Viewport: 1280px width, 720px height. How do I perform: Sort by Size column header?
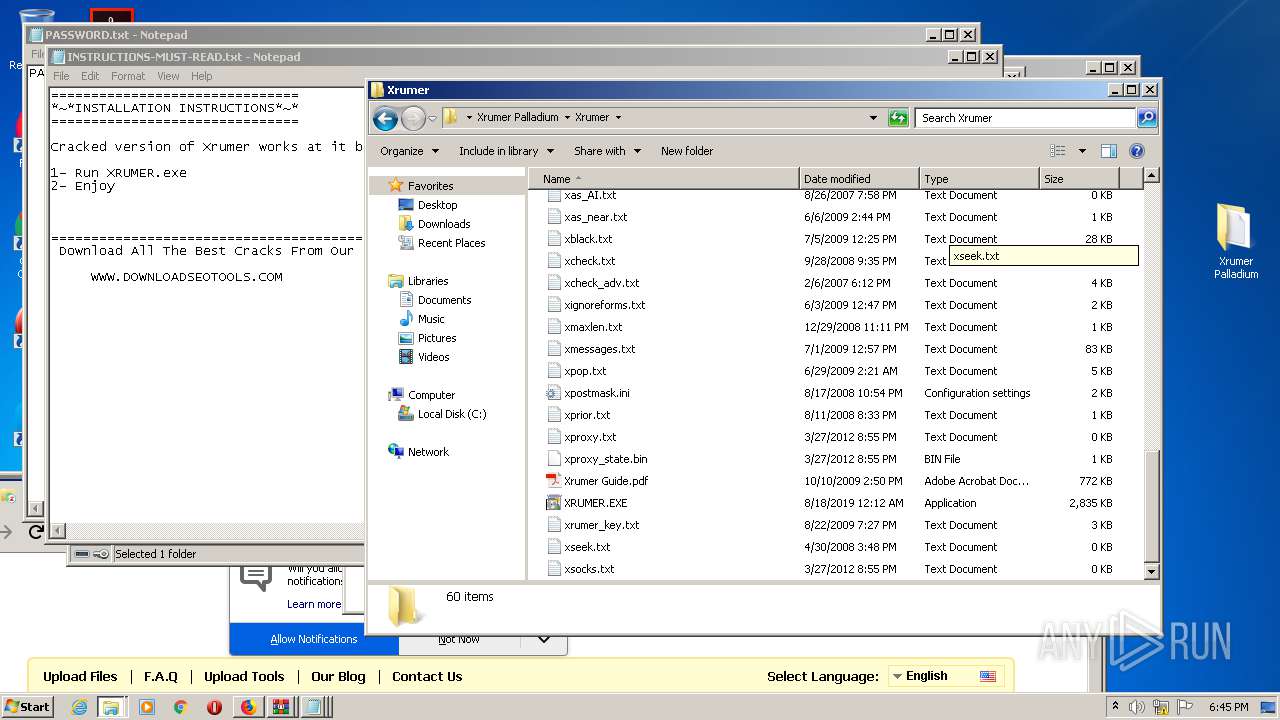coord(1079,179)
